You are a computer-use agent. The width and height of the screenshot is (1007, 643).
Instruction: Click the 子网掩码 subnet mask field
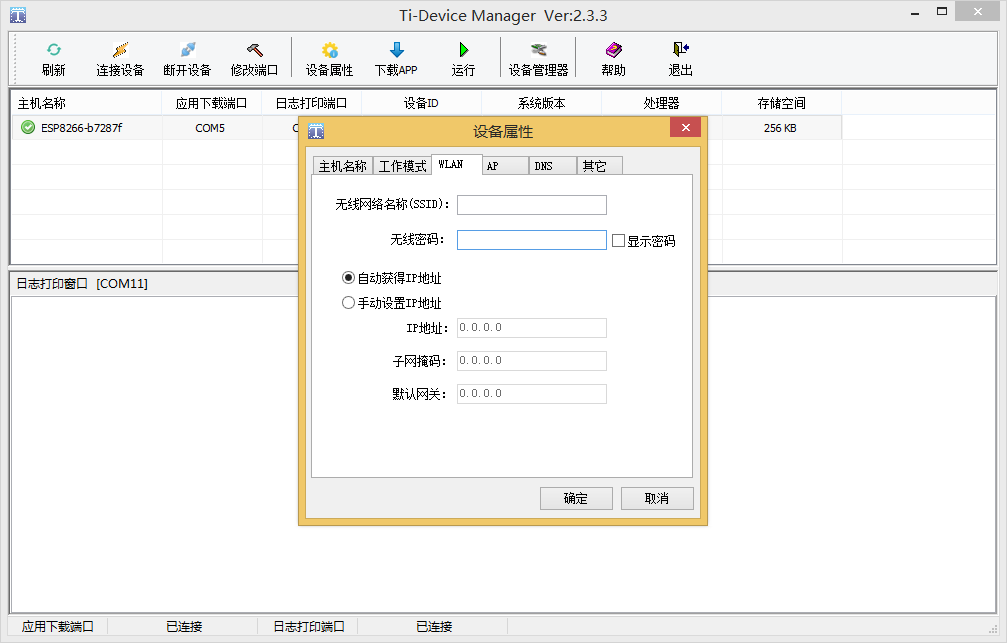[532, 361]
